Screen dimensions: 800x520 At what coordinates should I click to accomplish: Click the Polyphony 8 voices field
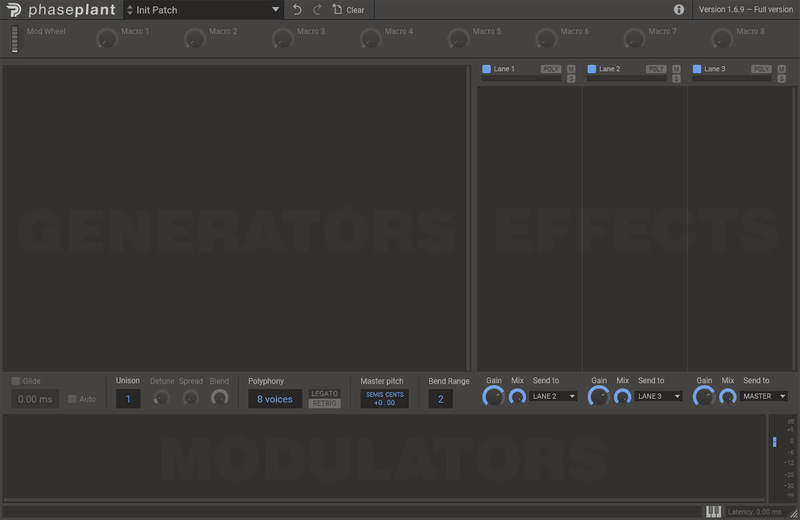(x=274, y=399)
